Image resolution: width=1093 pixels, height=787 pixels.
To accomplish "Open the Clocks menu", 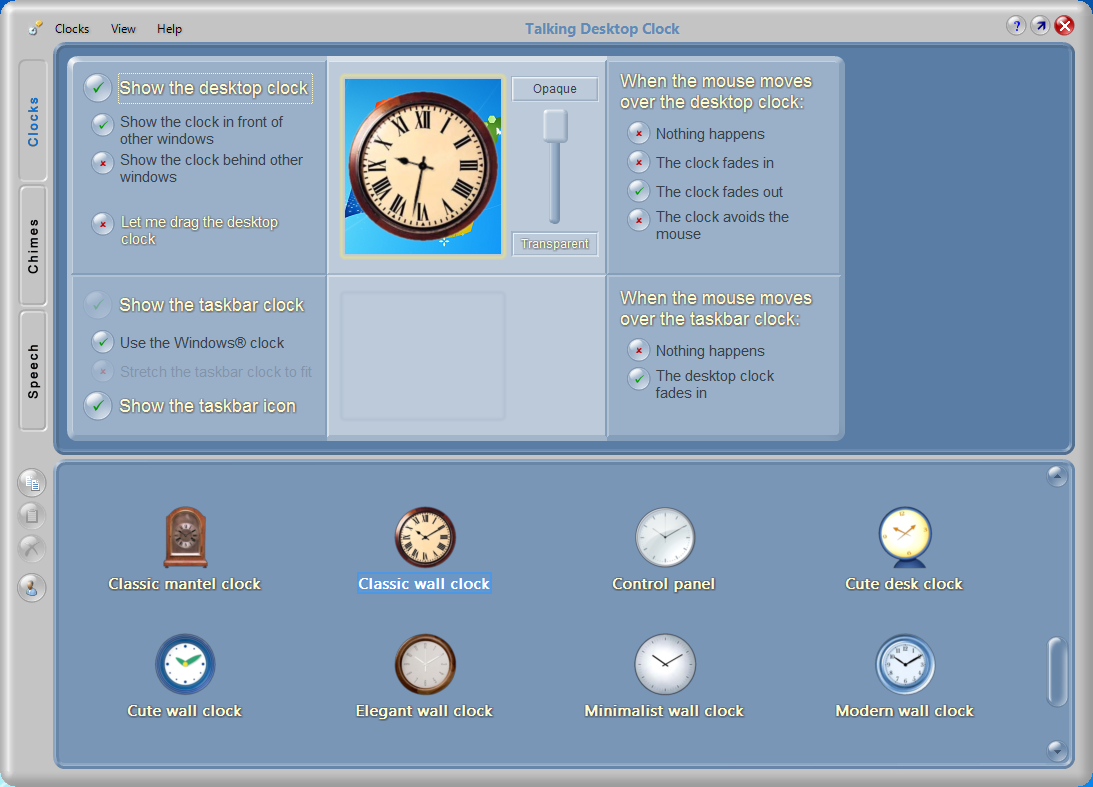I will coord(71,29).
